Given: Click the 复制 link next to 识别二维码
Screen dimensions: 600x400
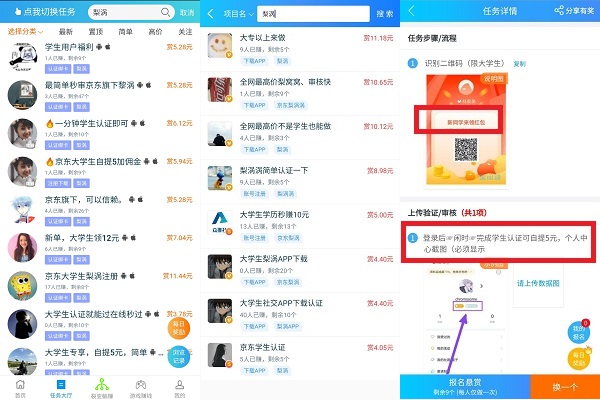Looking at the screenshot, I should 519,63.
